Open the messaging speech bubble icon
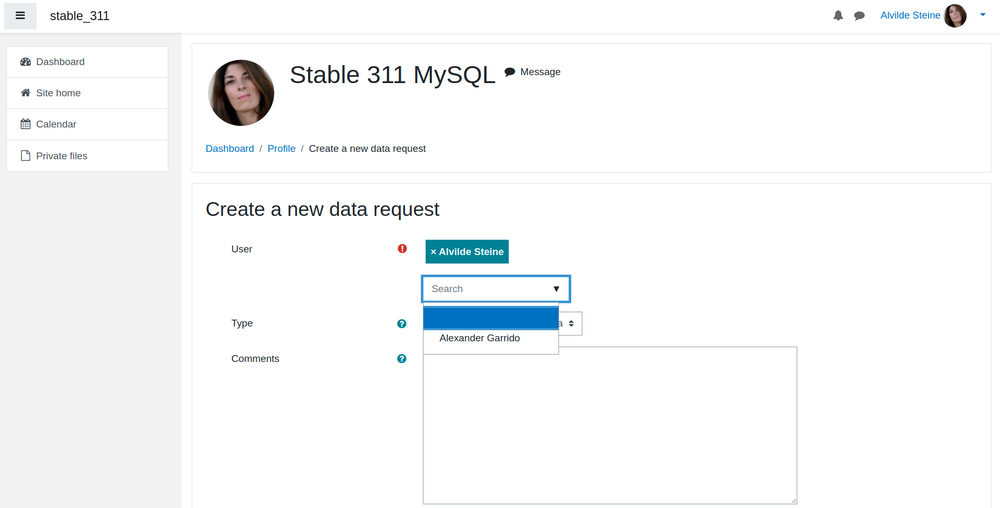 click(860, 16)
